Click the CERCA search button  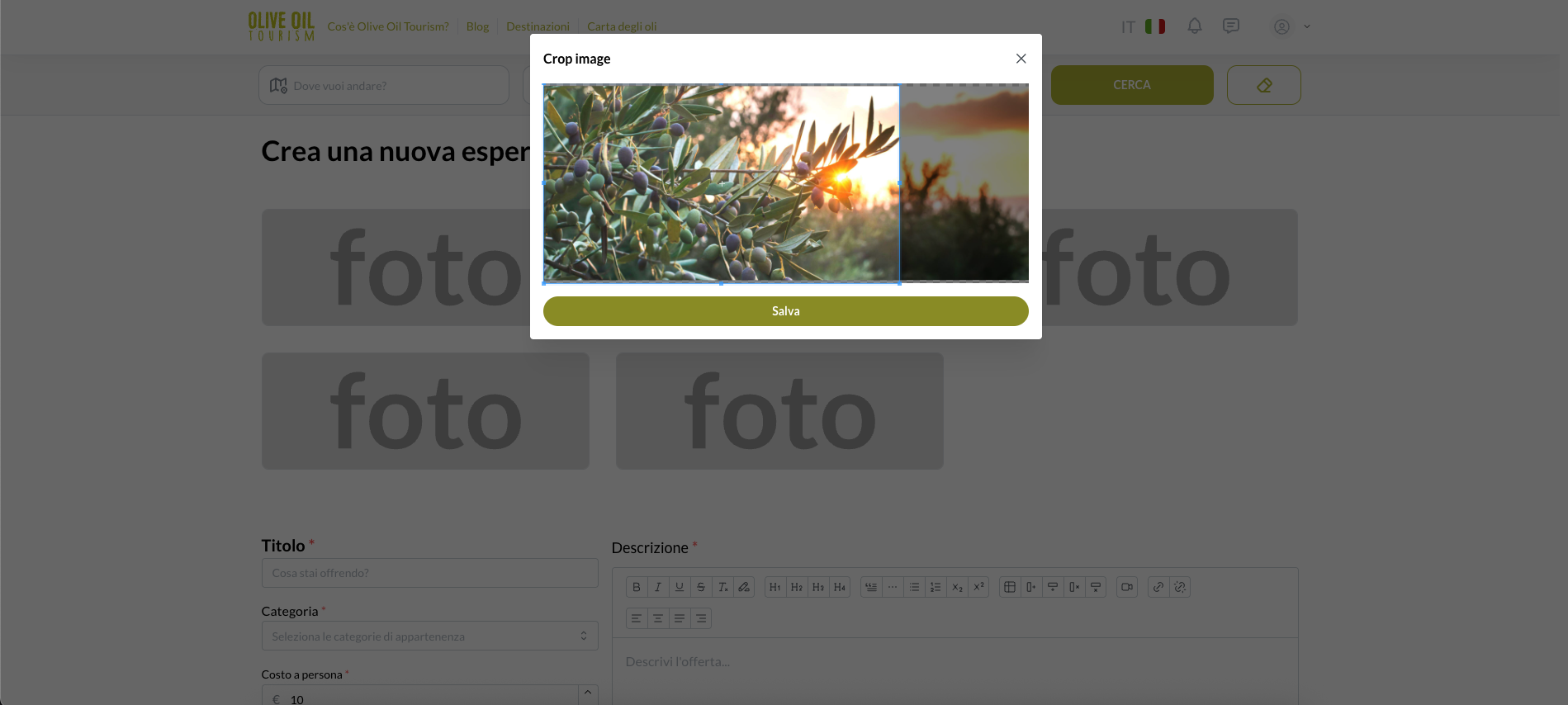pyautogui.click(x=1131, y=85)
